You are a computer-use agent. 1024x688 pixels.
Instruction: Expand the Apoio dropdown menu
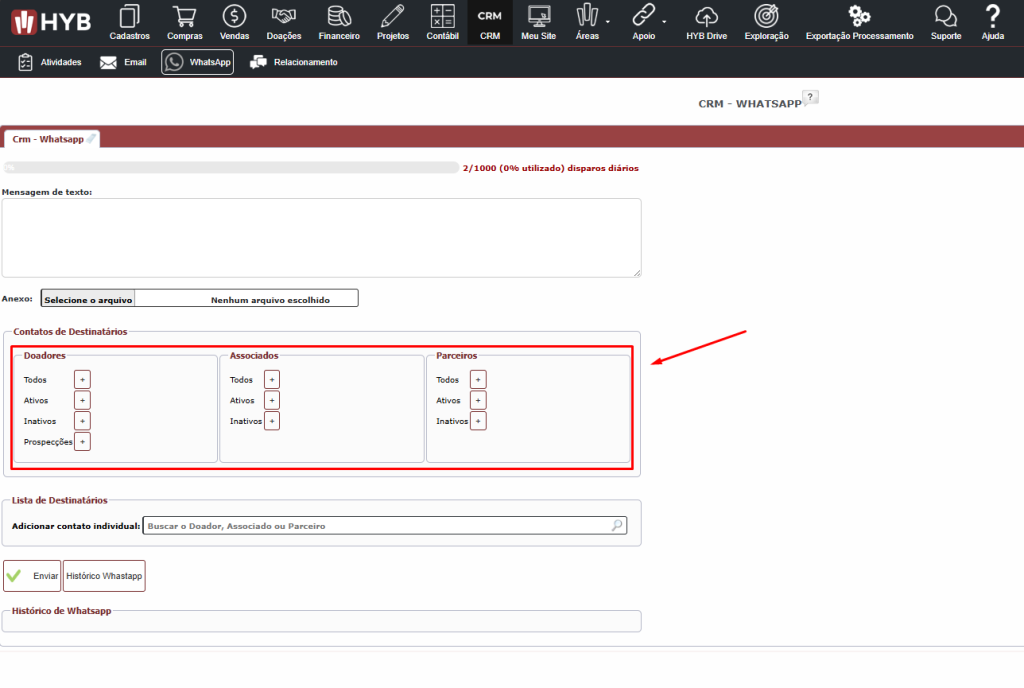[647, 21]
